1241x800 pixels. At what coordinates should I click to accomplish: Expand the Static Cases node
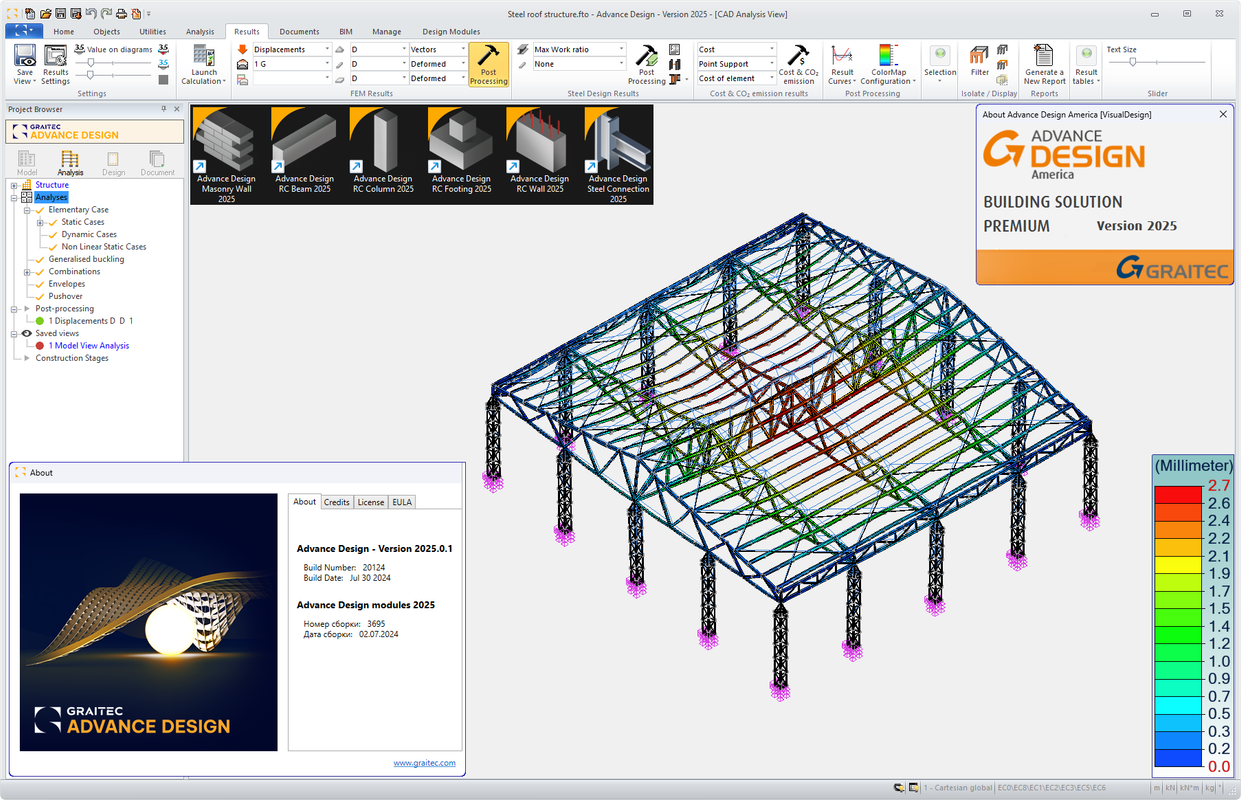click(40, 222)
